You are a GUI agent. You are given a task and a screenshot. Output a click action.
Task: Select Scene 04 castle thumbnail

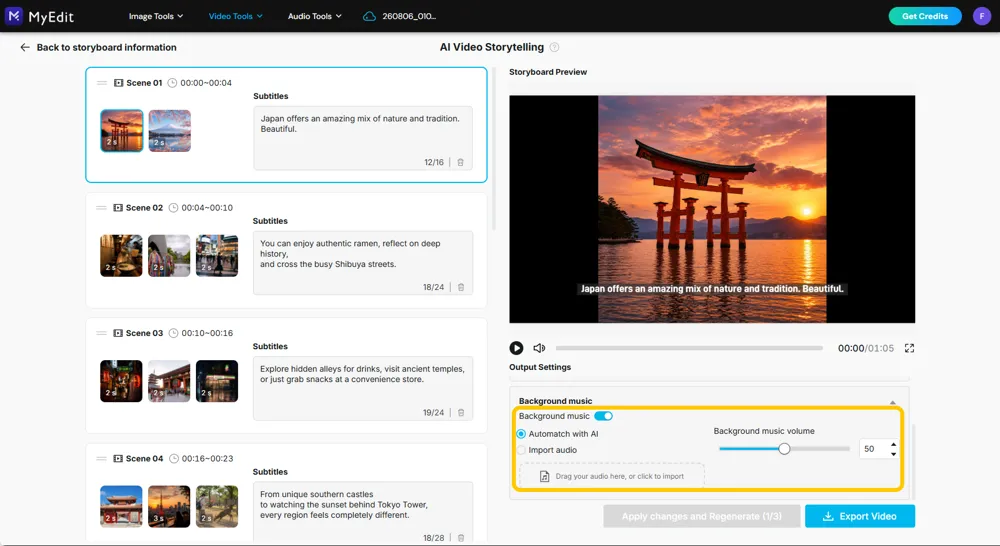click(x=121, y=506)
